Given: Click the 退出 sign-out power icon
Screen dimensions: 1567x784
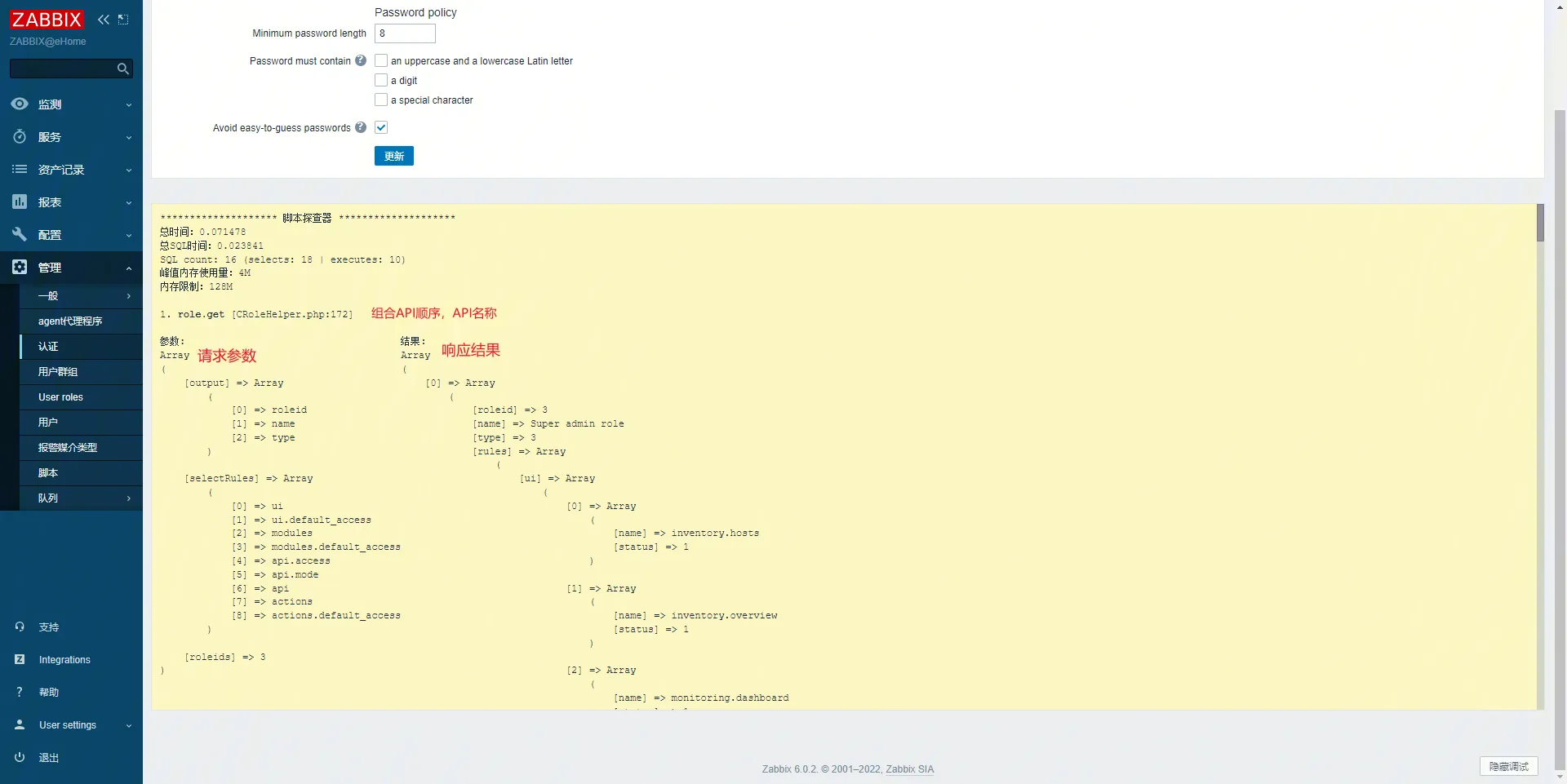Looking at the screenshot, I should 20,757.
